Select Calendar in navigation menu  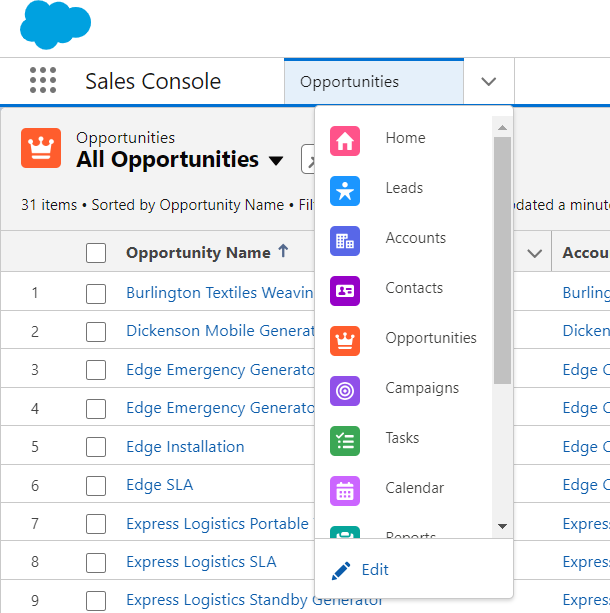point(414,488)
